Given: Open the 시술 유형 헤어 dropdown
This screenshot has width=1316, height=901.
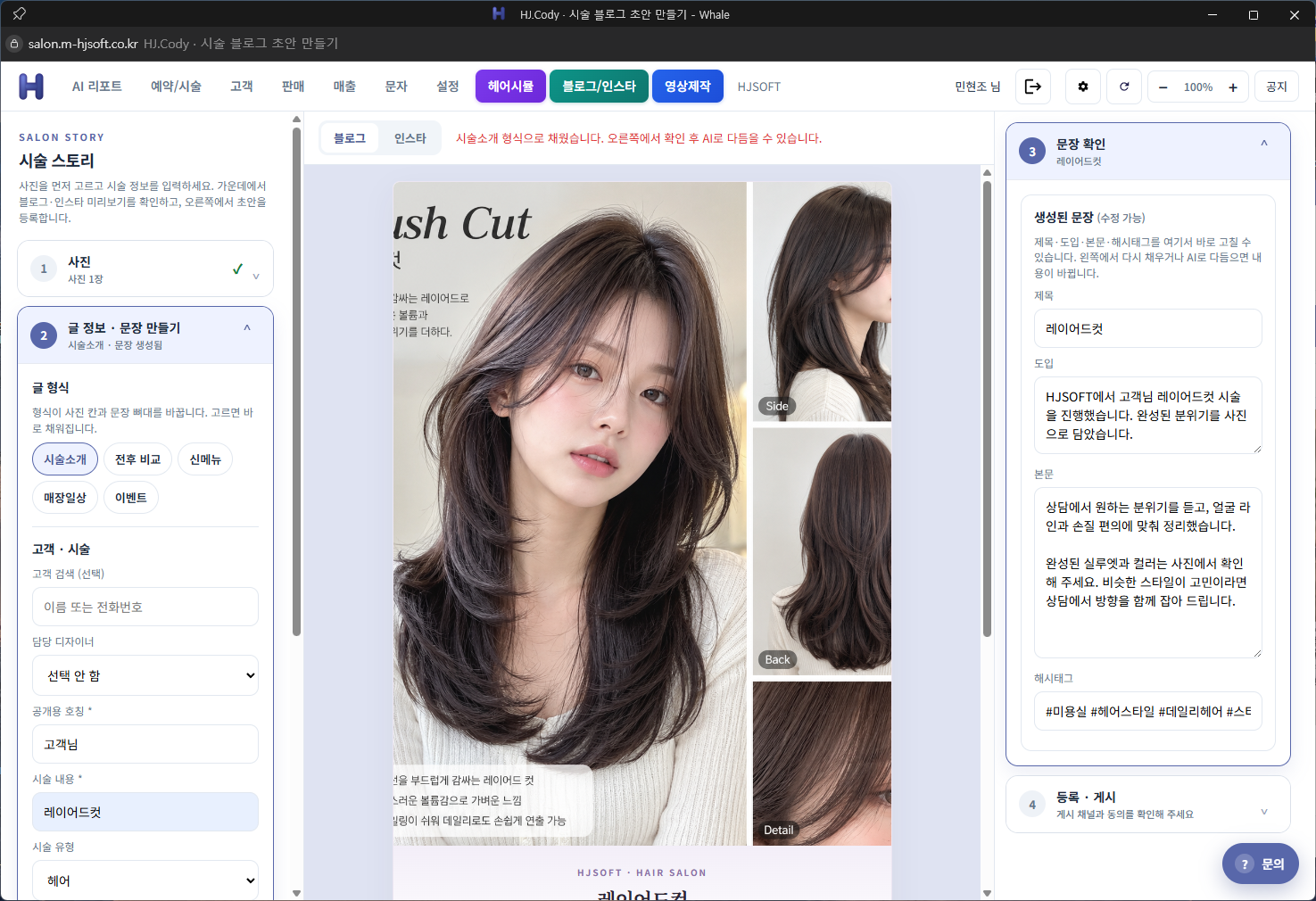Looking at the screenshot, I should point(145,880).
